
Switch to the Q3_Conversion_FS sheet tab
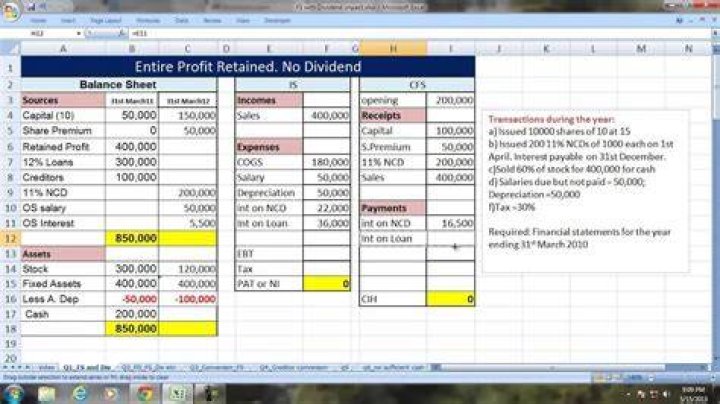coord(216,368)
